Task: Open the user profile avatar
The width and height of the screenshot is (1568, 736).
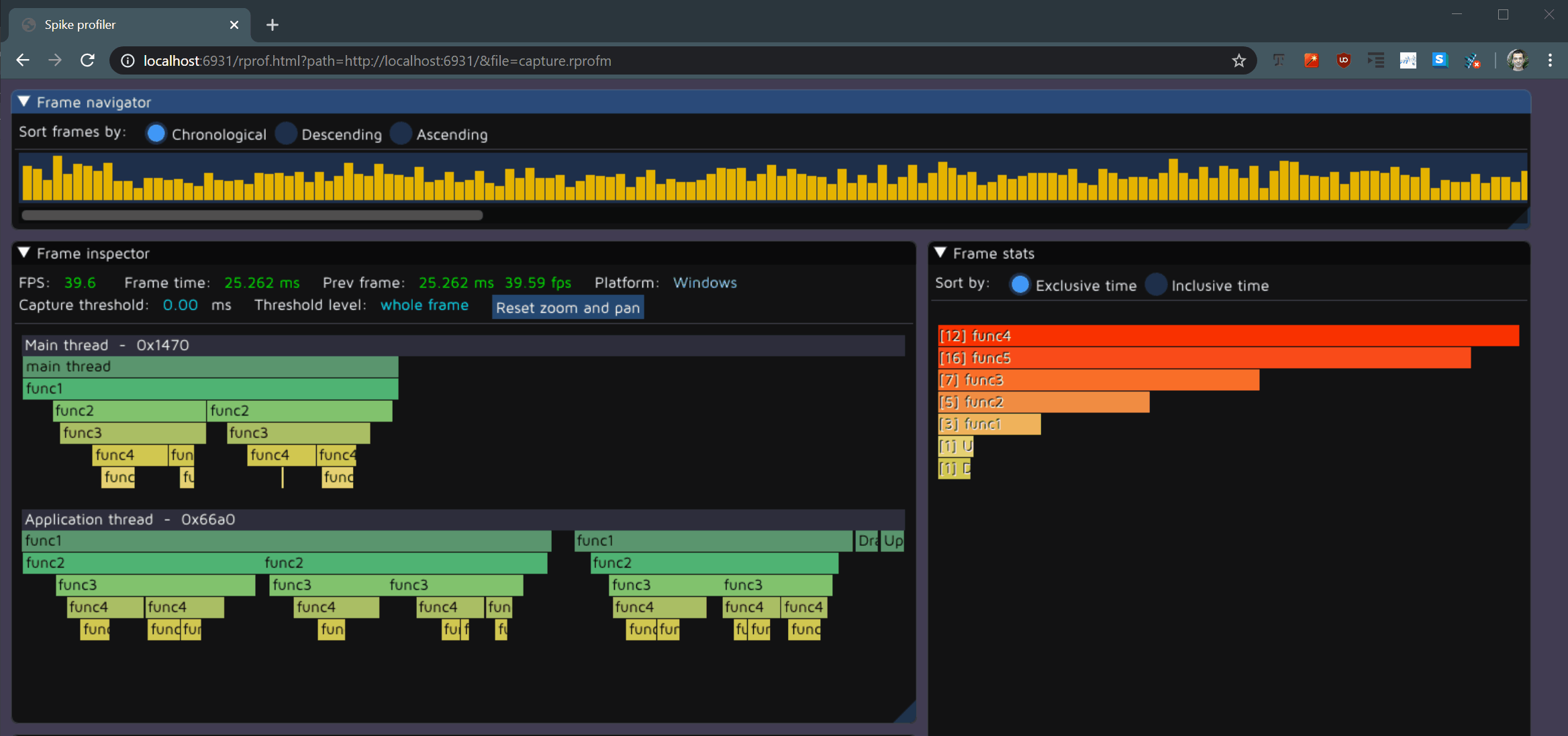Action: tap(1518, 60)
